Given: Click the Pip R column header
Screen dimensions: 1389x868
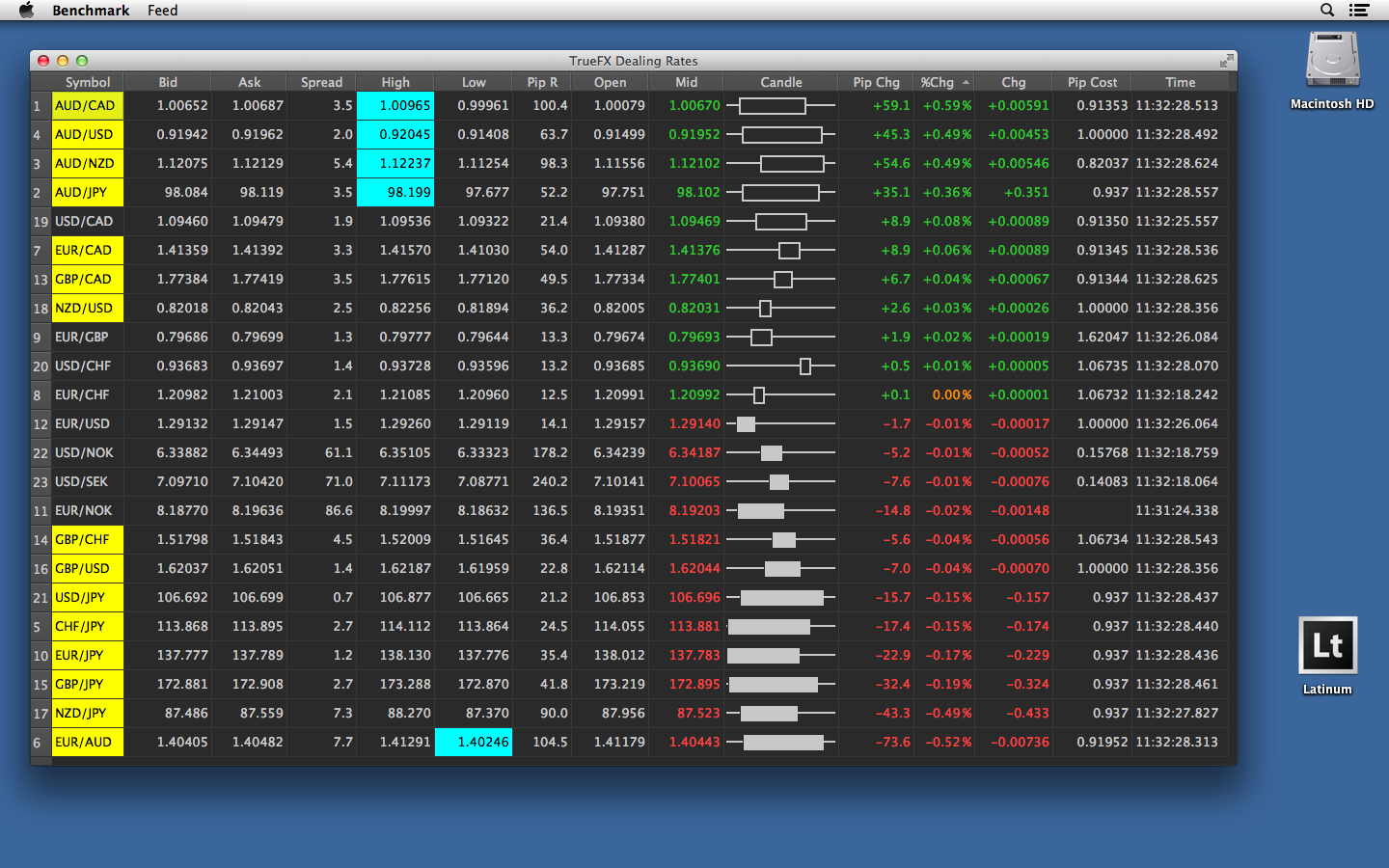Looking at the screenshot, I should click(x=542, y=82).
